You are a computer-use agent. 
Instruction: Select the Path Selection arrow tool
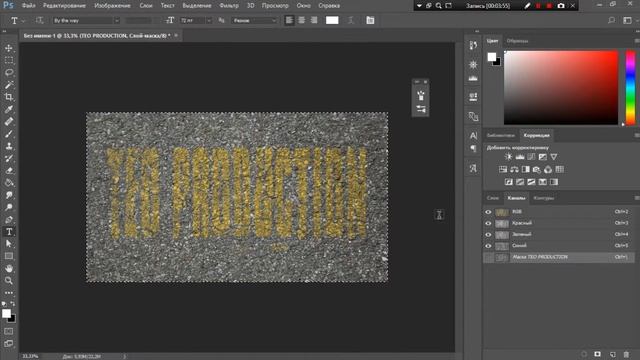[9, 244]
